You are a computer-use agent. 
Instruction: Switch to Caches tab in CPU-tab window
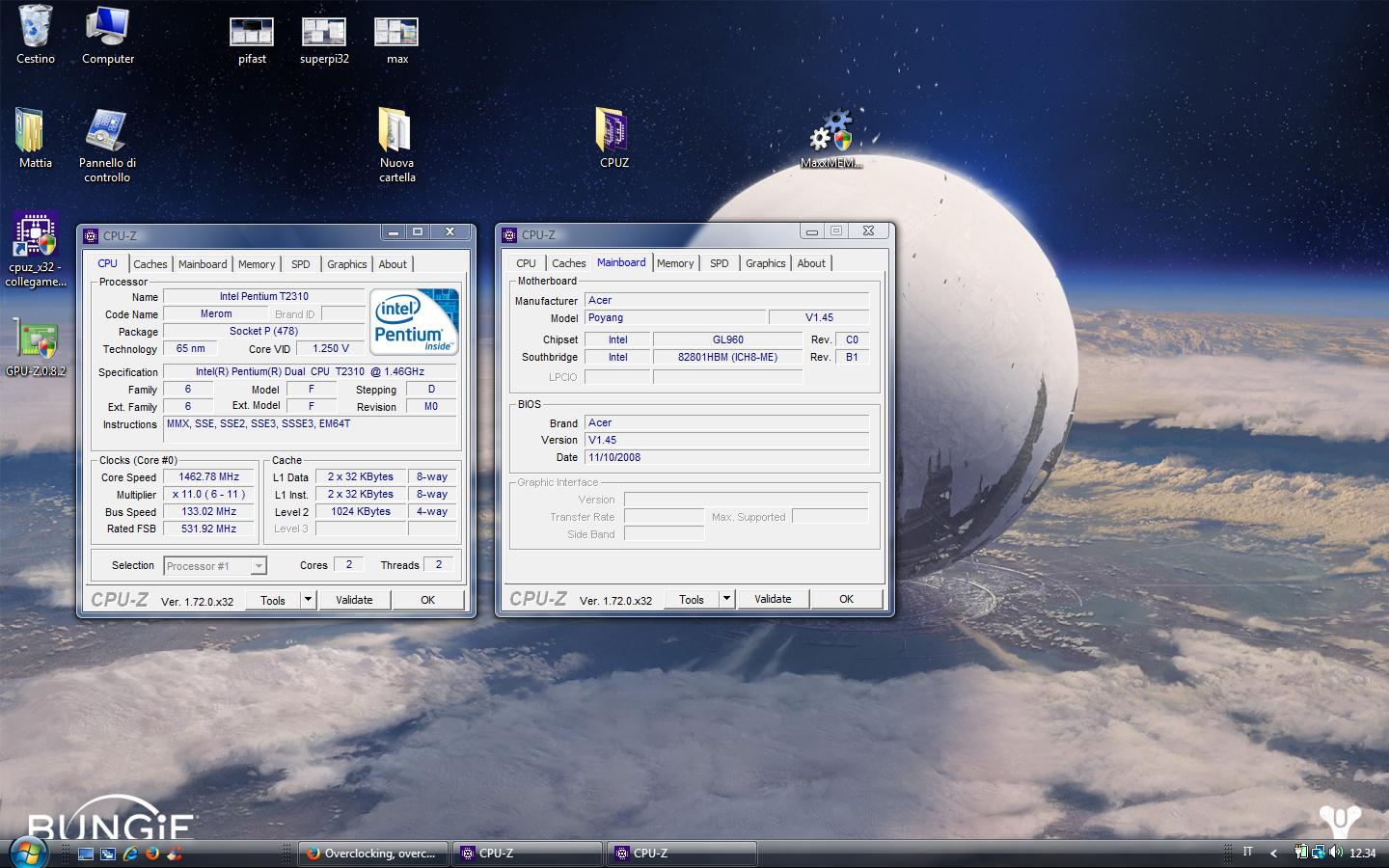tap(150, 264)
